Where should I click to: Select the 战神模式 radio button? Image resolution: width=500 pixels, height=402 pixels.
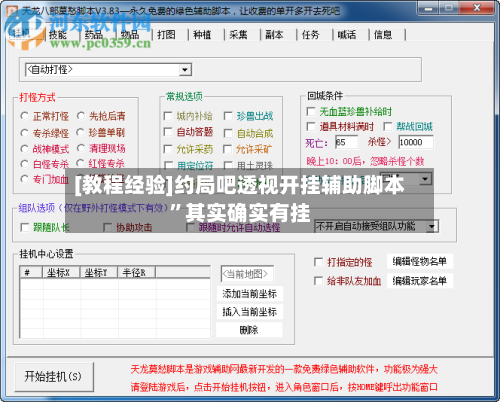click(x=24, y=149)
